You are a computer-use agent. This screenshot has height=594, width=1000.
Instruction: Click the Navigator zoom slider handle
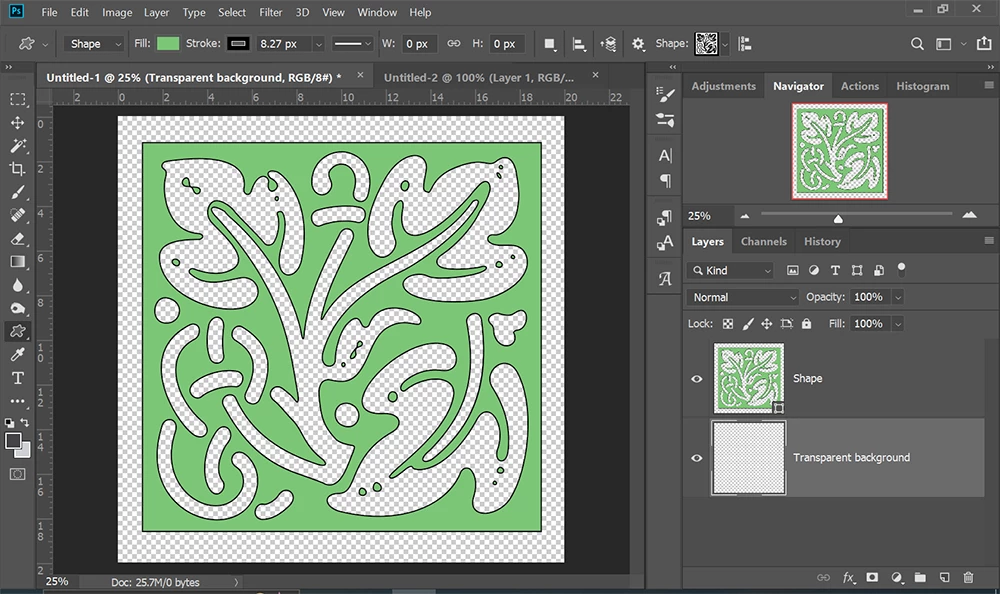click(838, 219)
